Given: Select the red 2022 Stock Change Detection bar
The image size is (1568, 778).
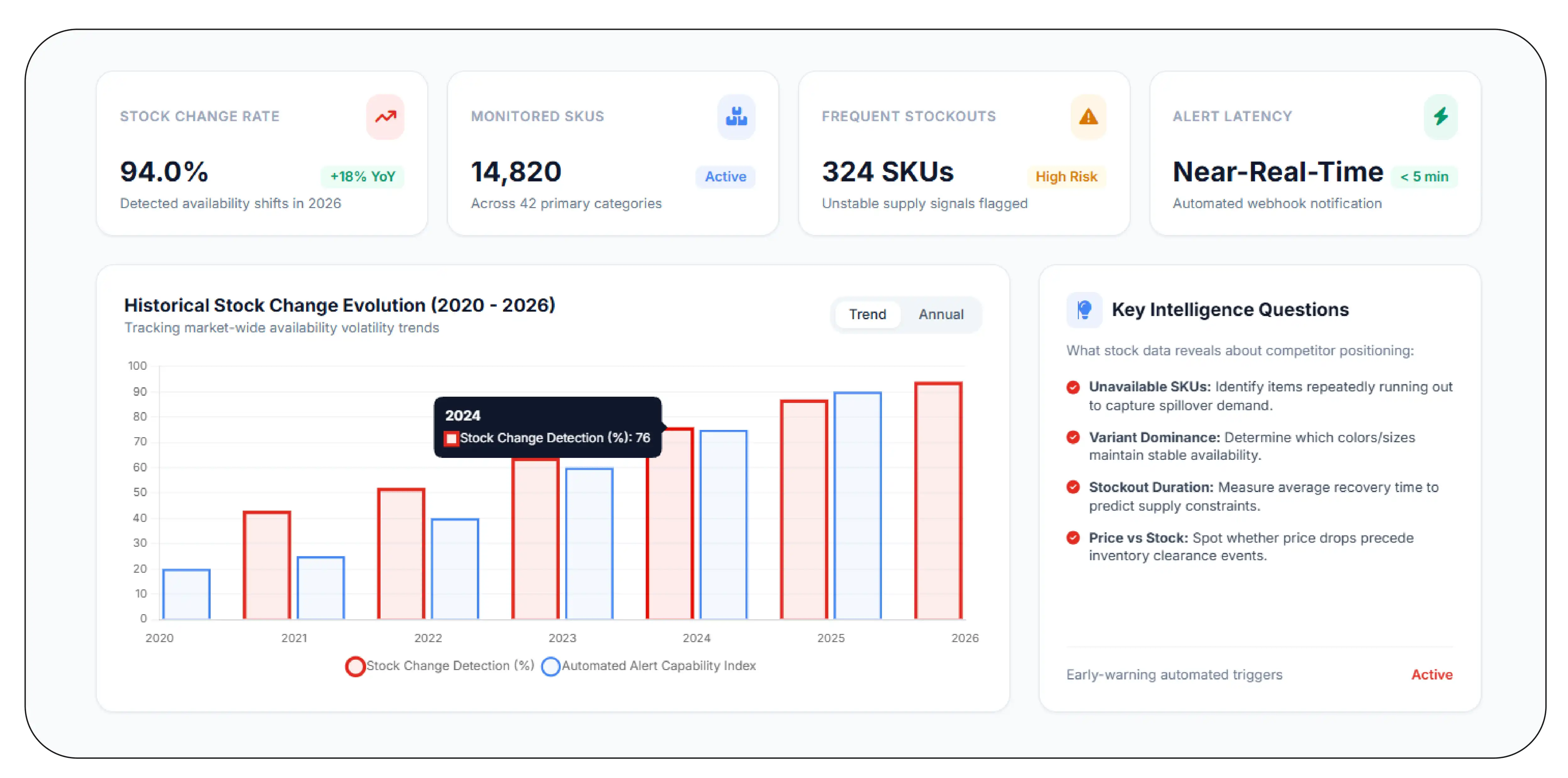Looking at the screenshot, I should tap(401, 554).
